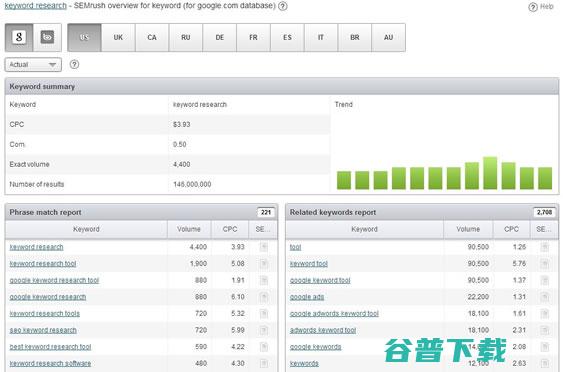
Task: Open 'best keyword research tool' link
Action: point(50,347)
